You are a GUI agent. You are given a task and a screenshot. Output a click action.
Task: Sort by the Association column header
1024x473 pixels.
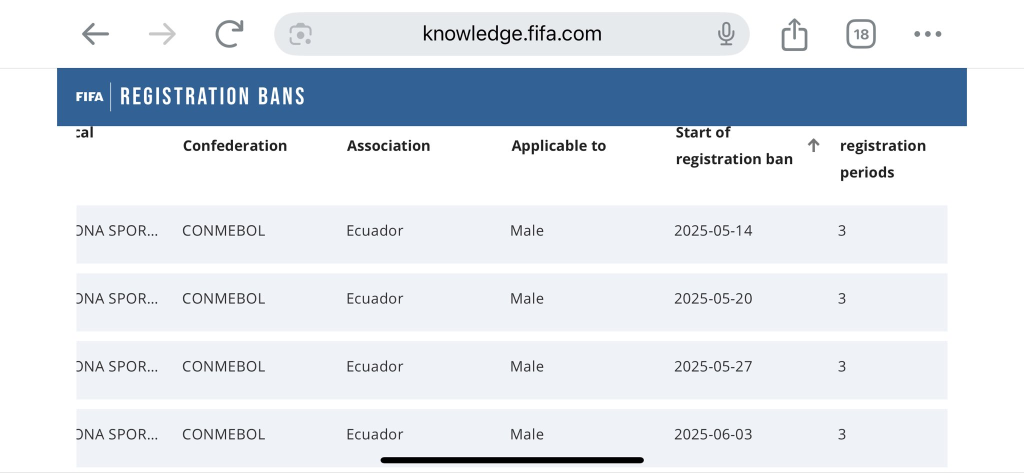(x=389, y=146)
